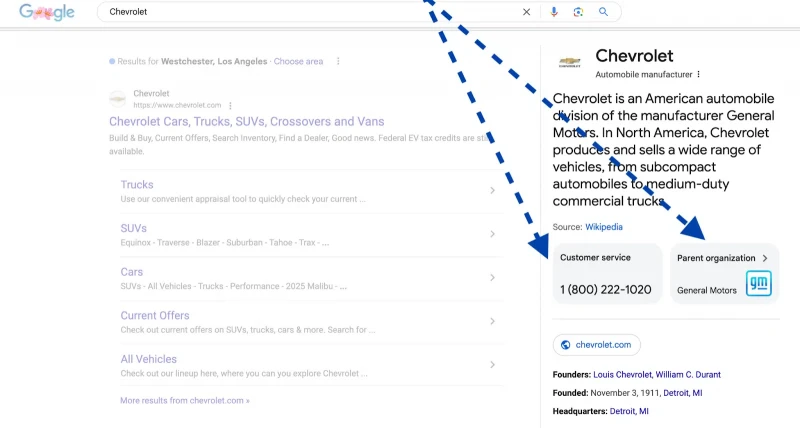The width and height of the screenshot is (800, 428).
Task: Open Google Lens image search icon
Action: (578, 12)
